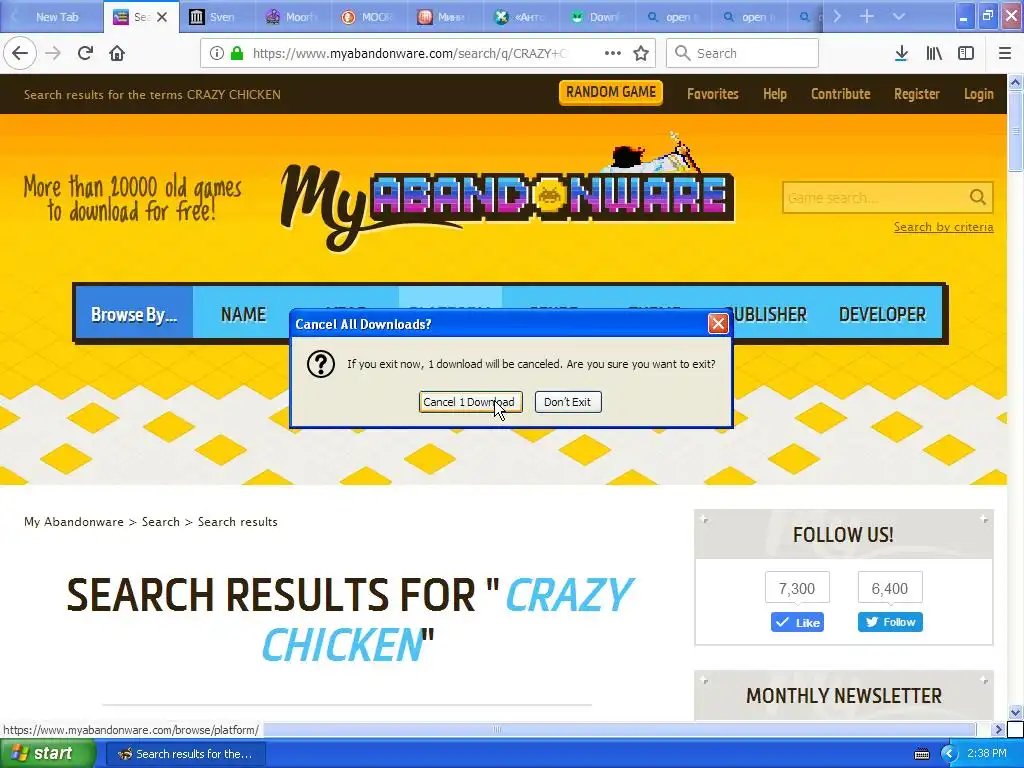
Task: Click My Abandonware breadcrumb link
Action: coord(74,522)
